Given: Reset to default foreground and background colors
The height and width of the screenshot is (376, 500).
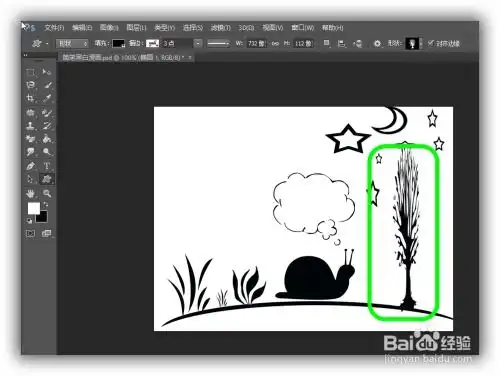Looking at the screenshot, I should (29, 221).
